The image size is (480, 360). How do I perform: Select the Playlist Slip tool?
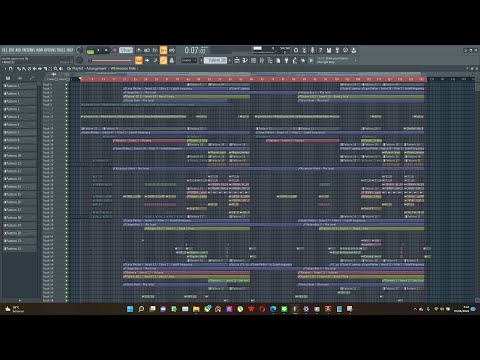(40, 68)
